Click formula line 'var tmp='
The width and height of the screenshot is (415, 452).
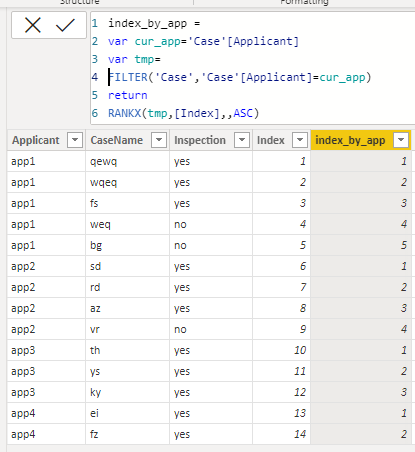[134, 59]
